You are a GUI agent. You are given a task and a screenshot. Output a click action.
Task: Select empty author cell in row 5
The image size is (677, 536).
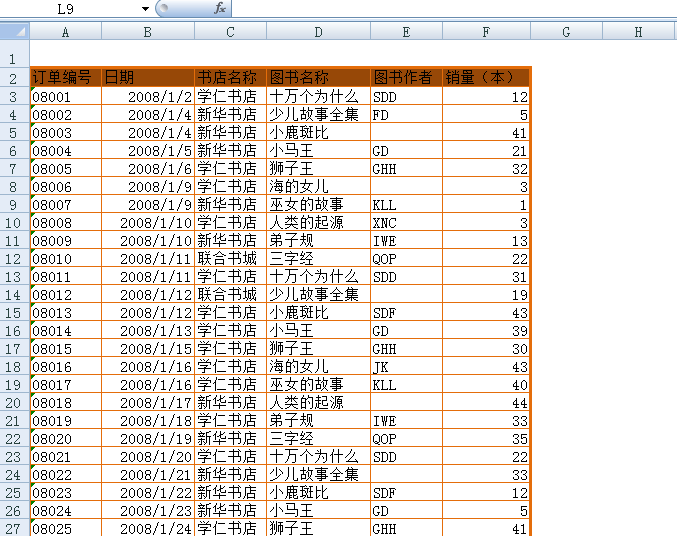click(406, 133)
